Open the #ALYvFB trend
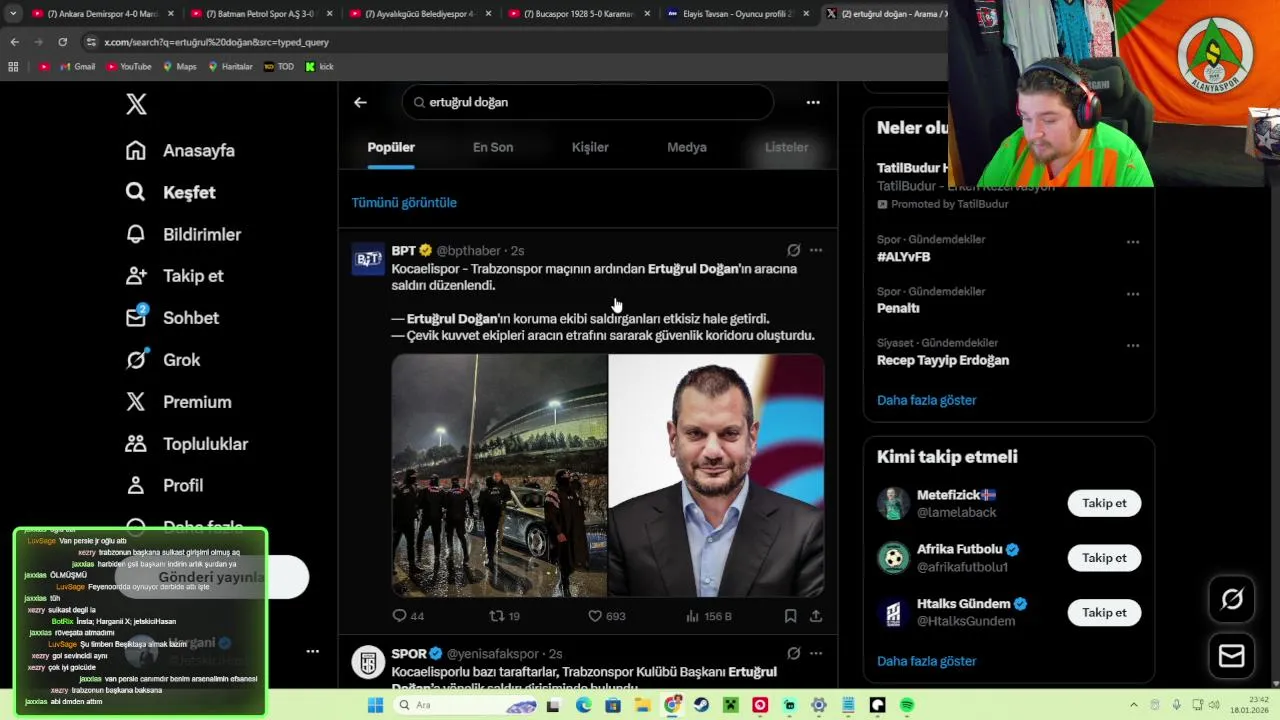The height and width of the screenshot is (720, 1280). (904, 257)
